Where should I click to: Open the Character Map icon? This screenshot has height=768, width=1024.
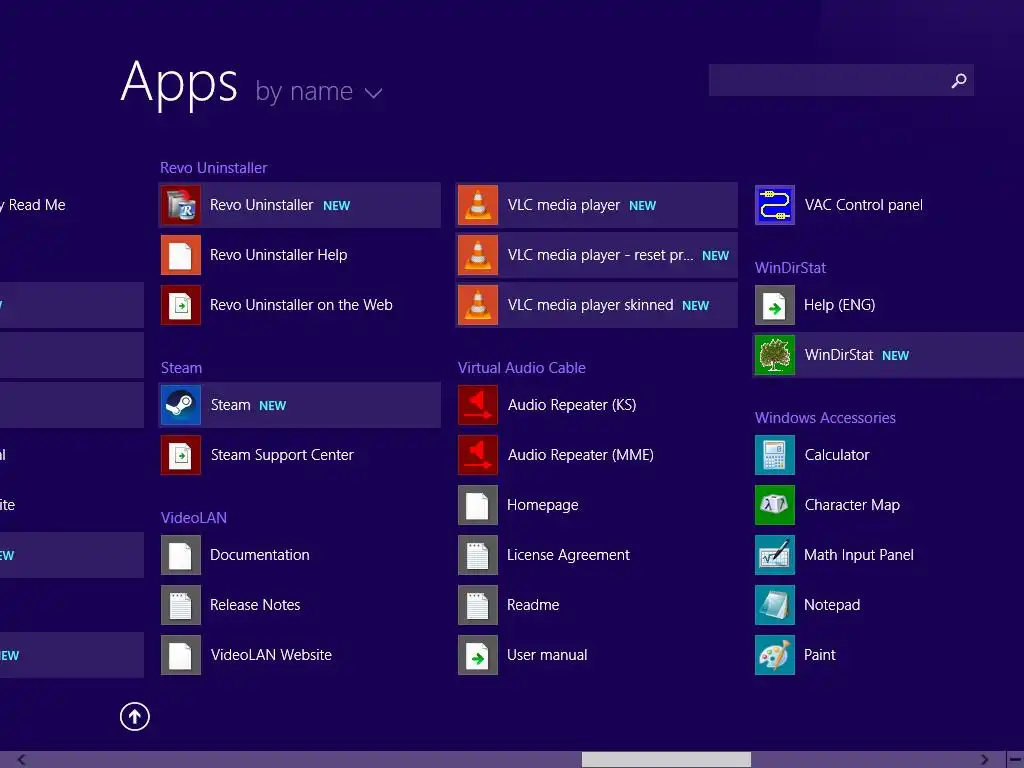click(775, 505)
